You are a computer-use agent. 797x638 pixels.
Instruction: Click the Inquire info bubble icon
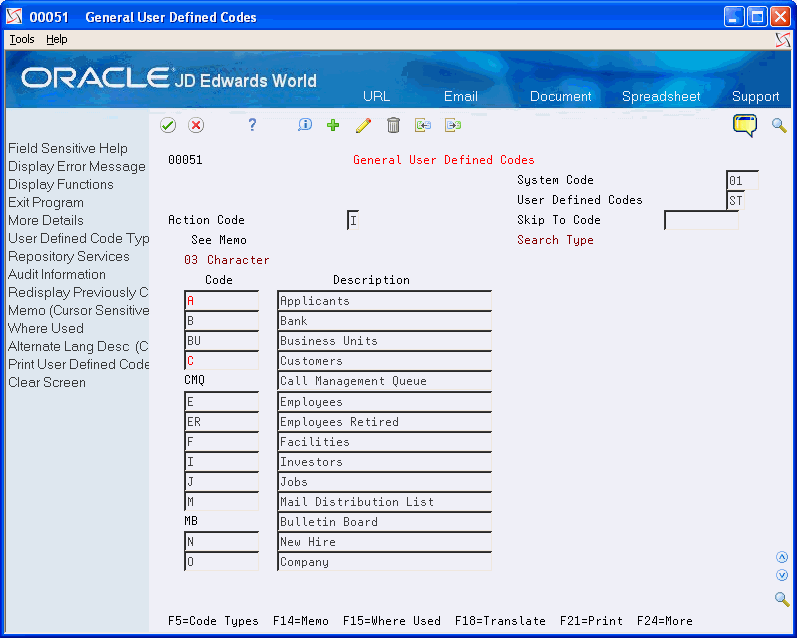pos(304,125)
